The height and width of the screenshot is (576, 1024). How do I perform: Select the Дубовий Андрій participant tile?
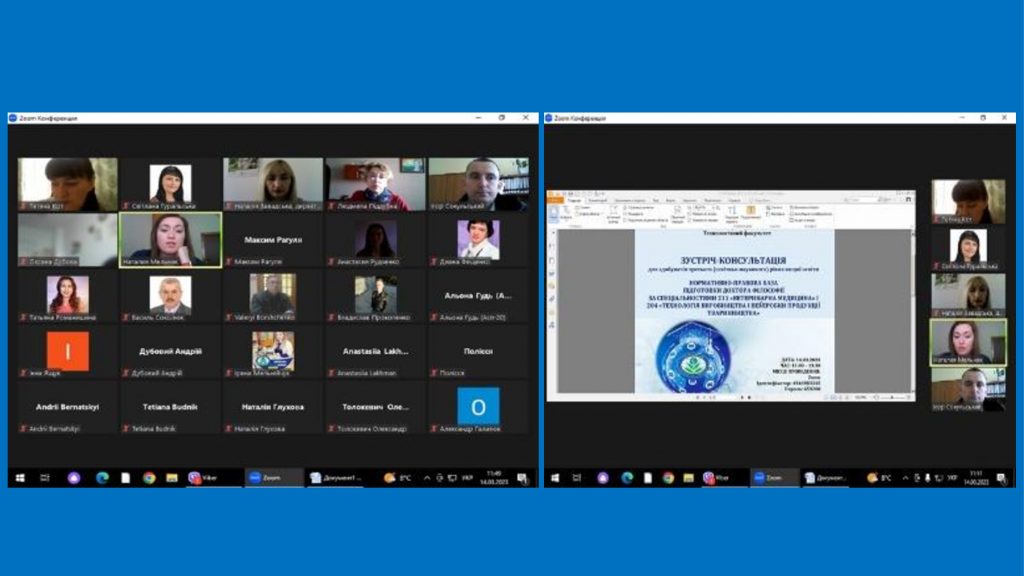[x=170, y=352]
